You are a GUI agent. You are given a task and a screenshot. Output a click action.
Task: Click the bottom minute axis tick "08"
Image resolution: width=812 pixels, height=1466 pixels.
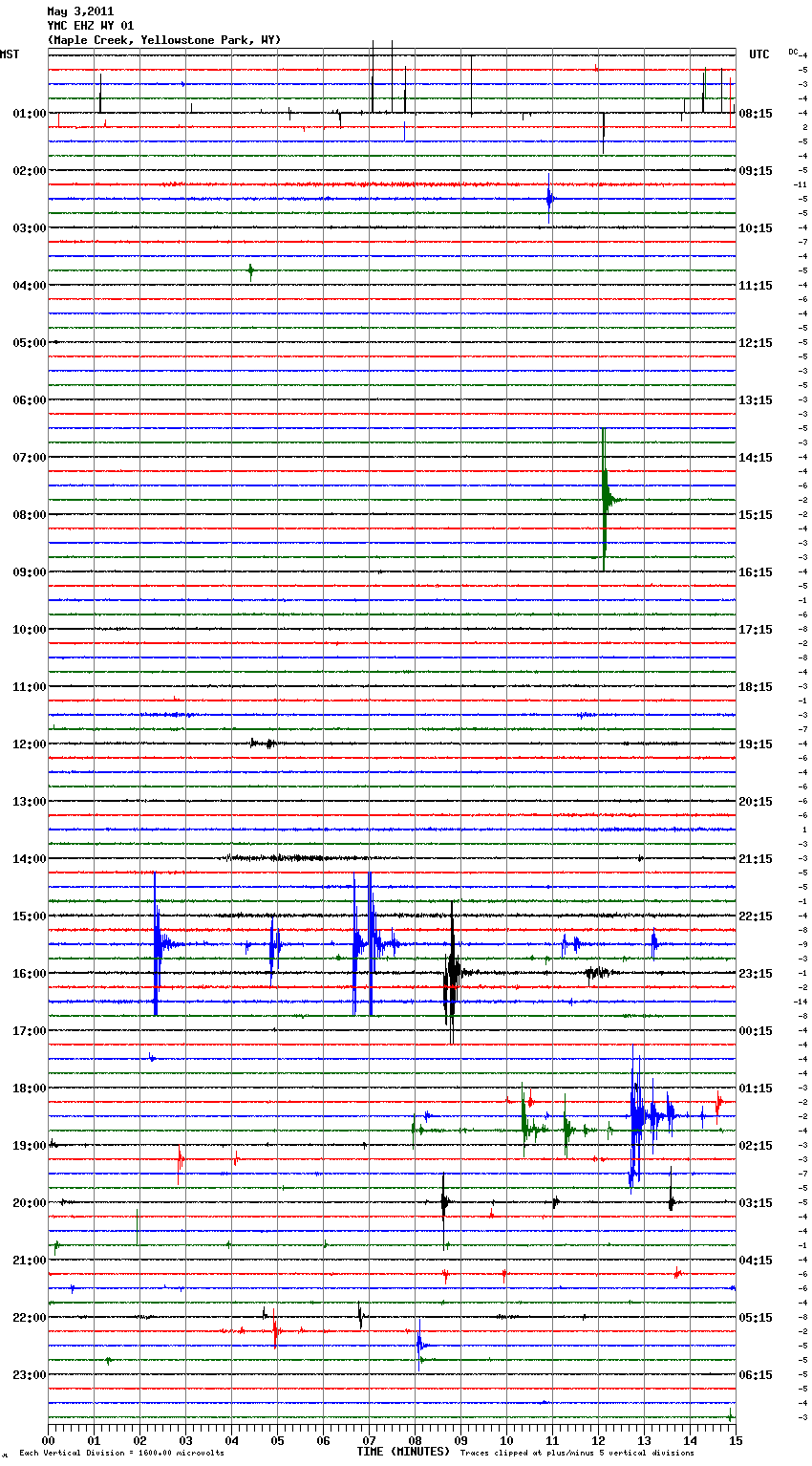click(415, 1440)
